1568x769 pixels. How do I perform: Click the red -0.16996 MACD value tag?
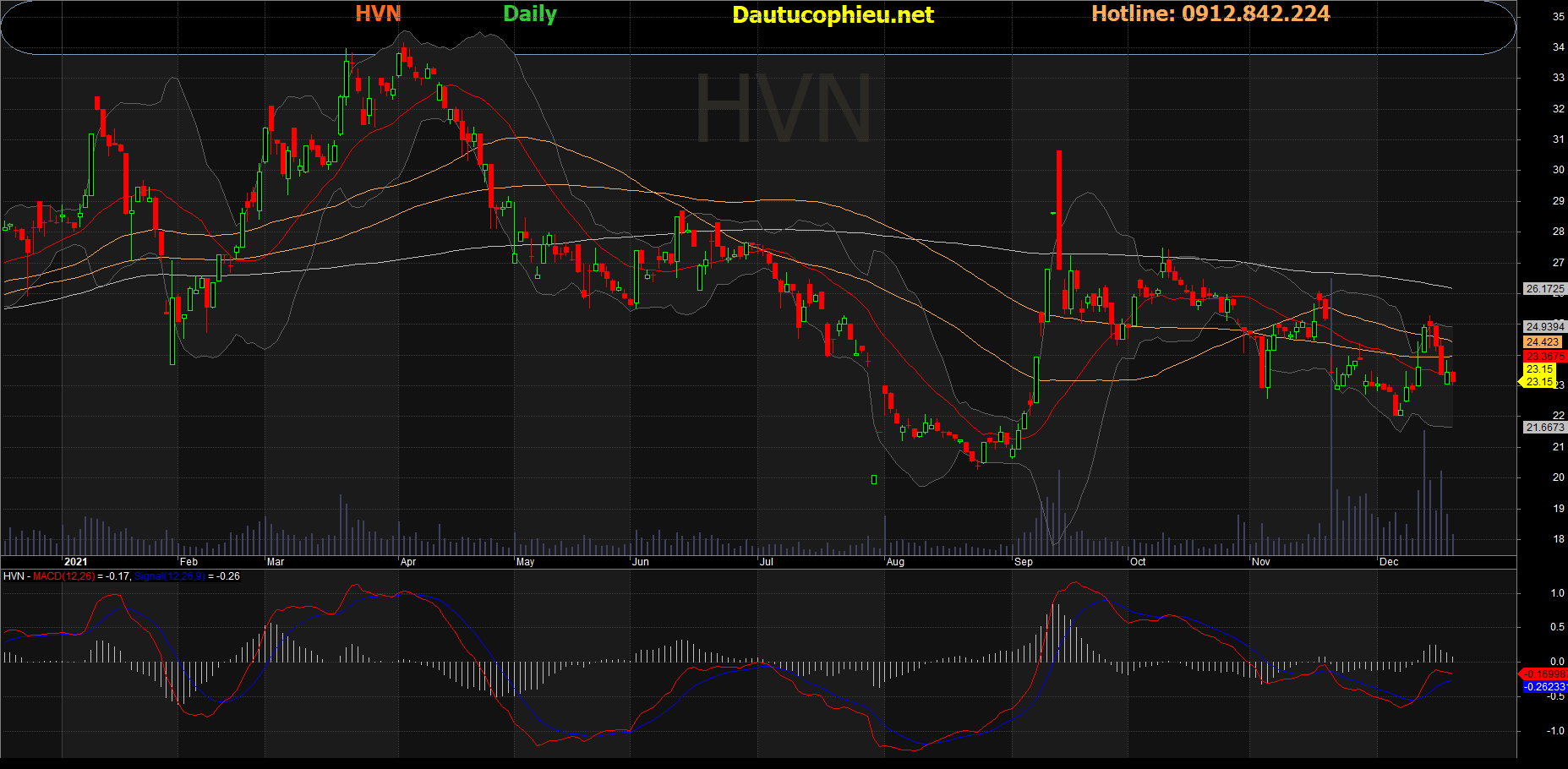pyautogui.click(x=1544, y=674)
